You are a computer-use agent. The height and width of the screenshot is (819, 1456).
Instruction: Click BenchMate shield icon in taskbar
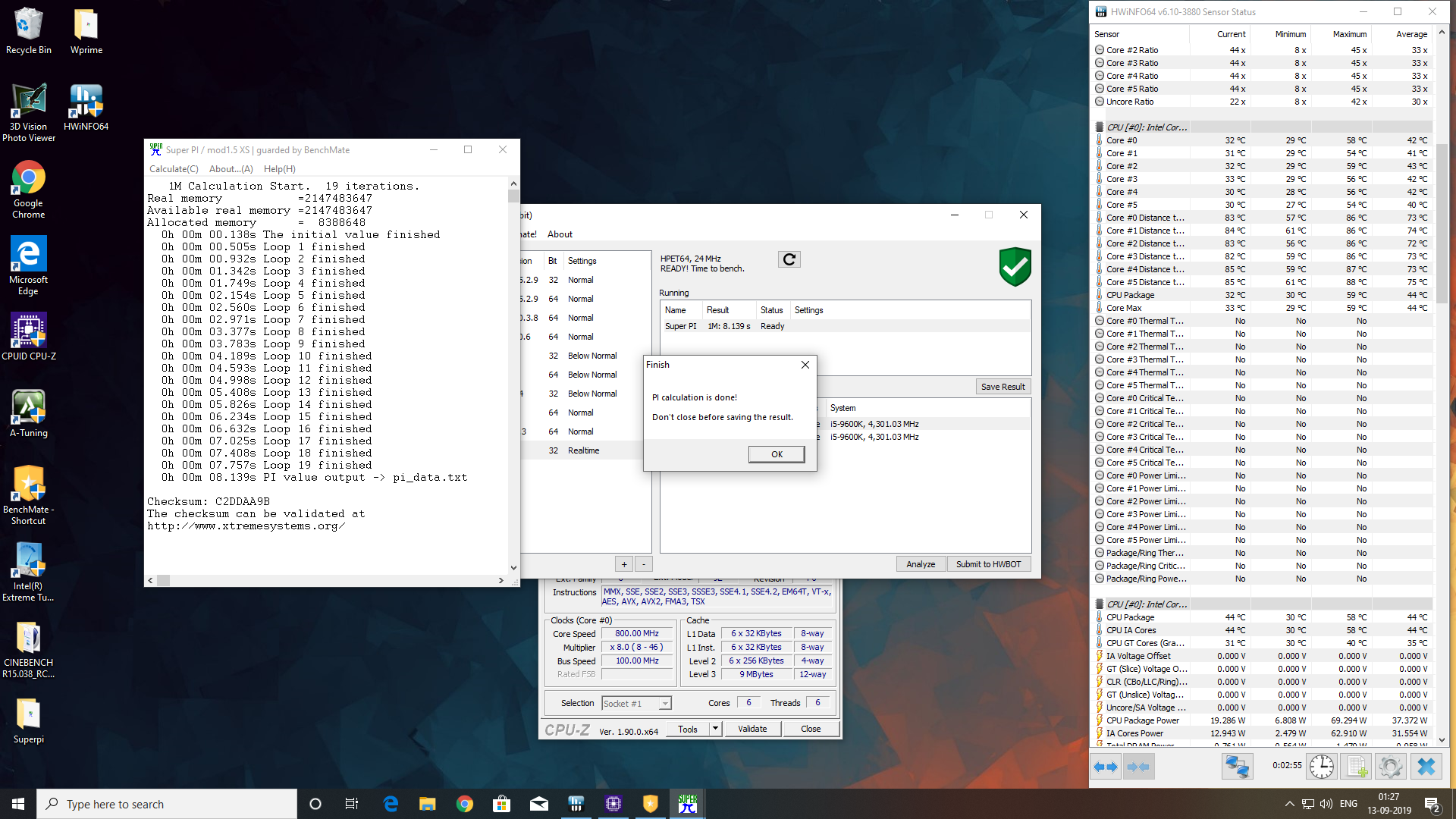pyautogui.click(x=651, y=804)
